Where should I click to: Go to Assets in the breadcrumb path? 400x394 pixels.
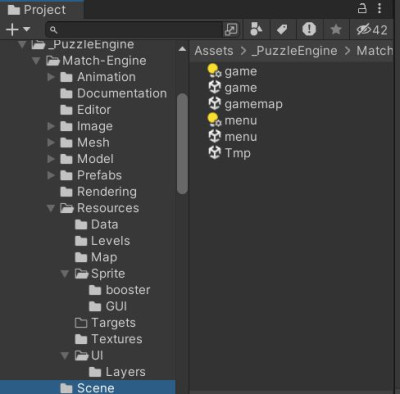pos(214,51)
